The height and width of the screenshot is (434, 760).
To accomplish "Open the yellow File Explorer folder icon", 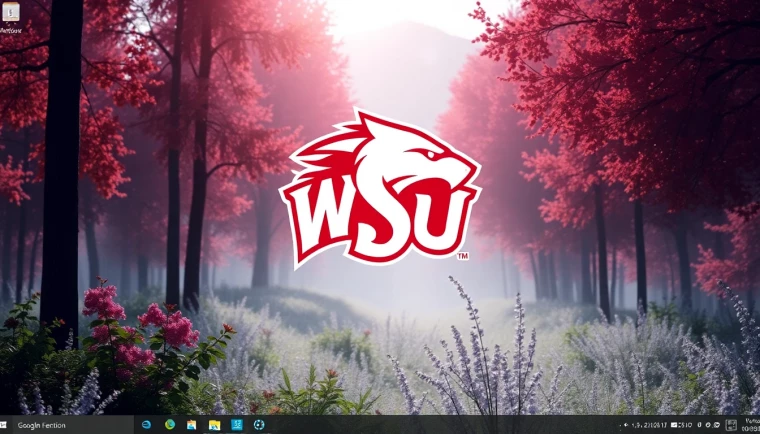I will click(214, 425).
